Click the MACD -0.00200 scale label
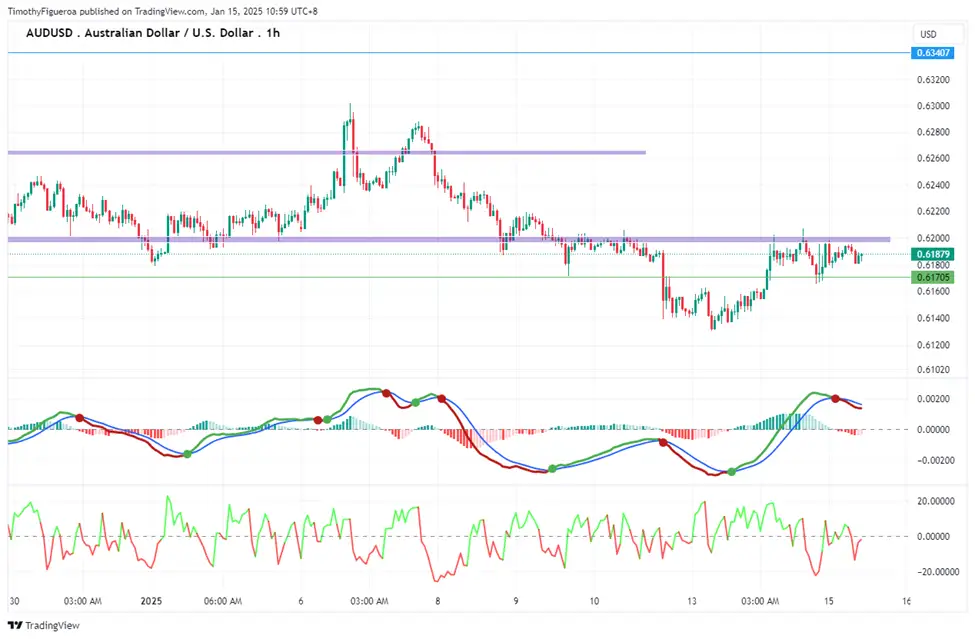 pyautogui.click(x=935, y=460)
